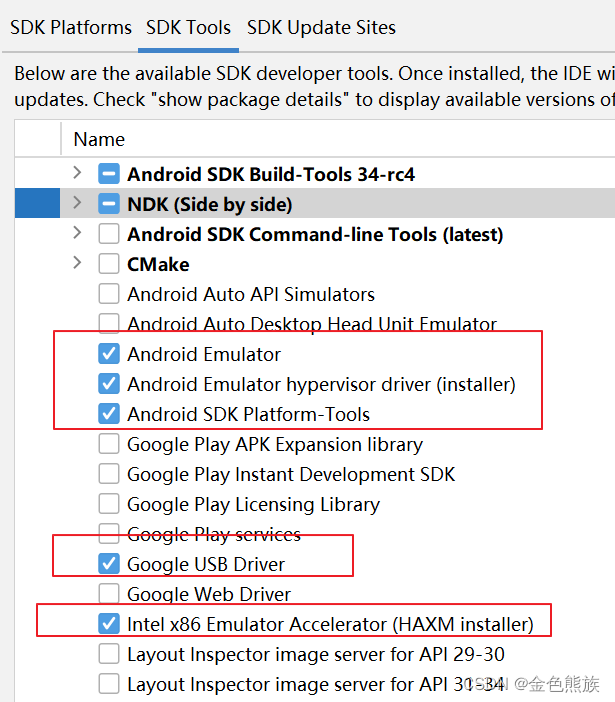
Task: Switch to the SDK Platforms tab
Action: click(71, 28)
